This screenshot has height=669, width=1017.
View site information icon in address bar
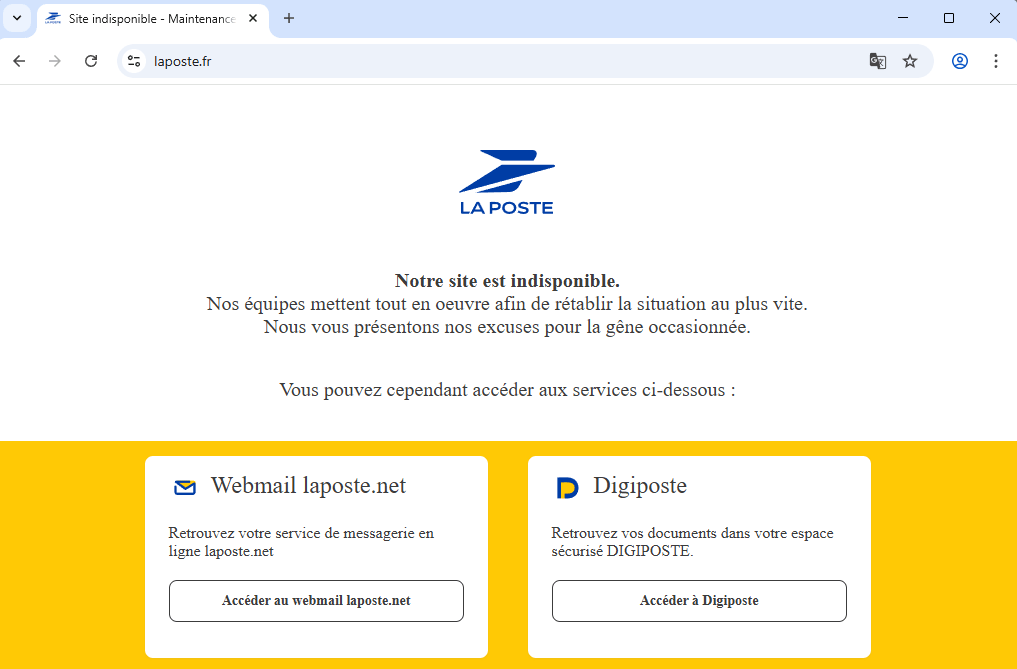point(134,61)
